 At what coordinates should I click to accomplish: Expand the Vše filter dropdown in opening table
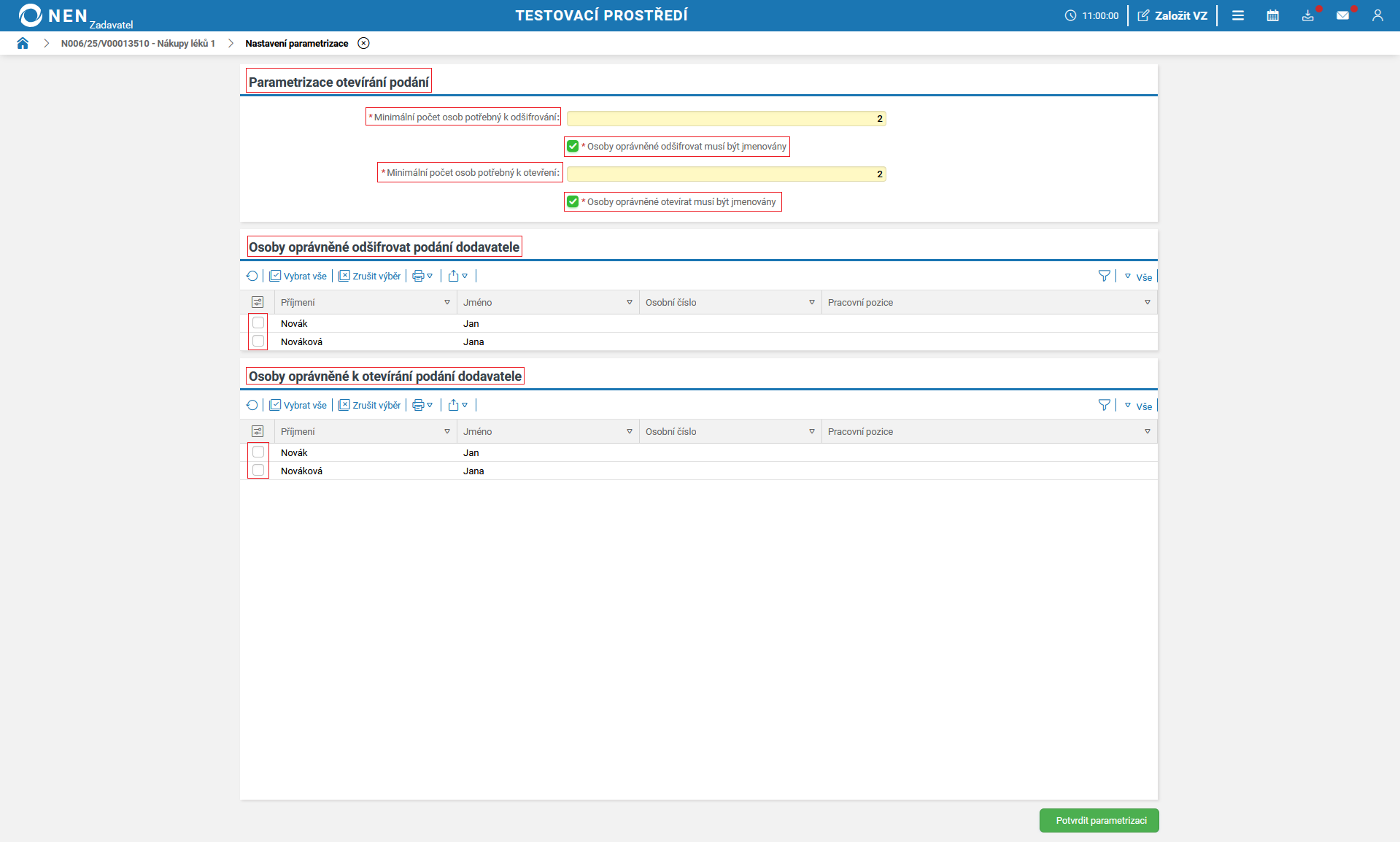click(1138, 406)
